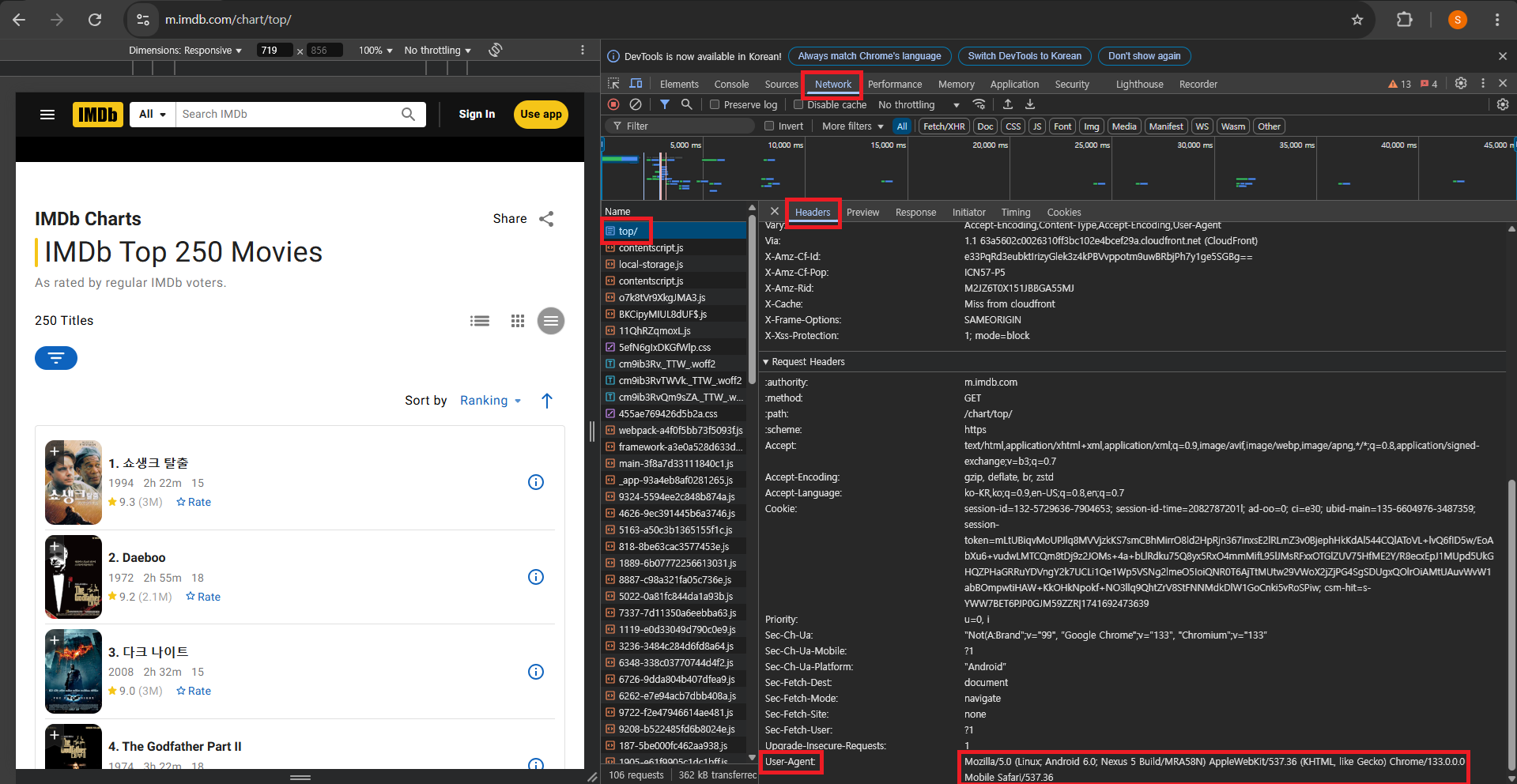
Task: Toggle the sort direction arrow
Action: (x=547, y=401)
